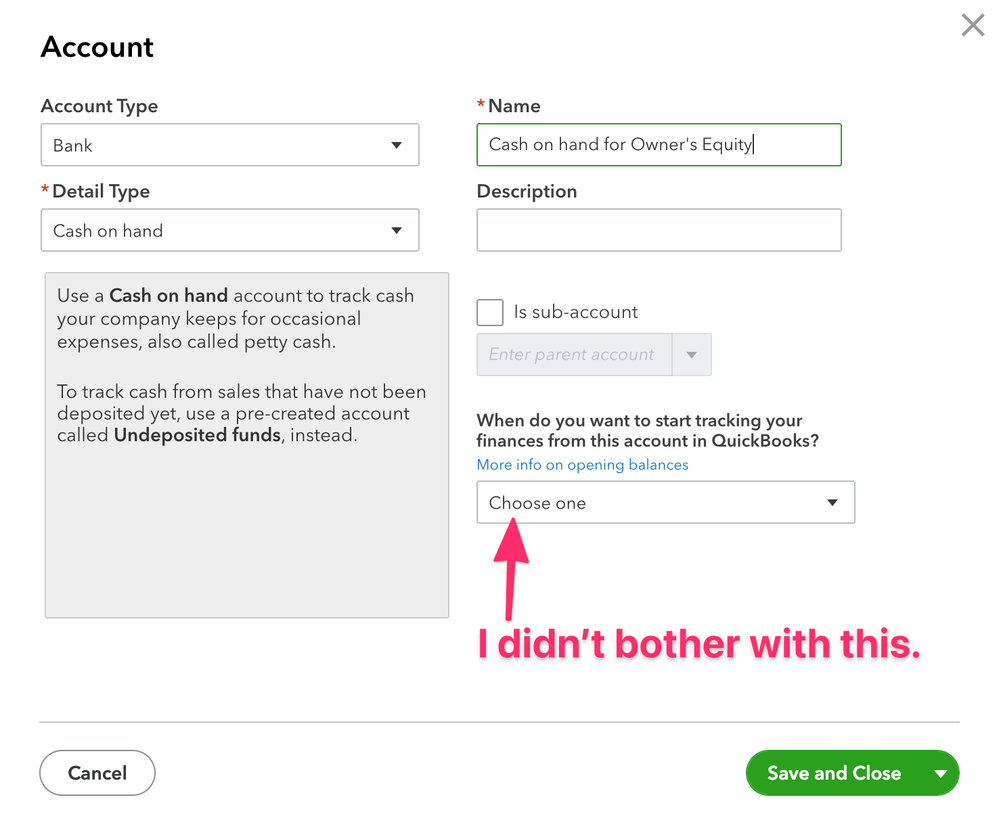
Task: Open the Account Type dropdown showing Bank
Action: tap(229, 145)
